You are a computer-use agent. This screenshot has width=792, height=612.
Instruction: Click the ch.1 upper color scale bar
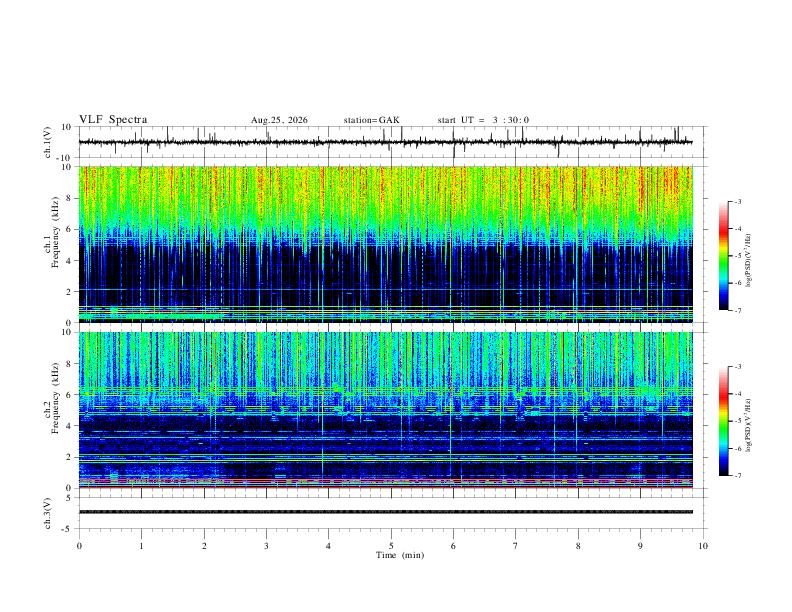723,256
